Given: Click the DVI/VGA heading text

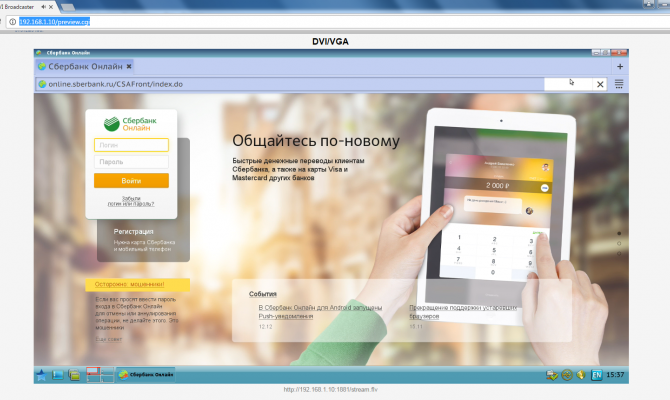Looking at the screenshot, I should [330, 41].
